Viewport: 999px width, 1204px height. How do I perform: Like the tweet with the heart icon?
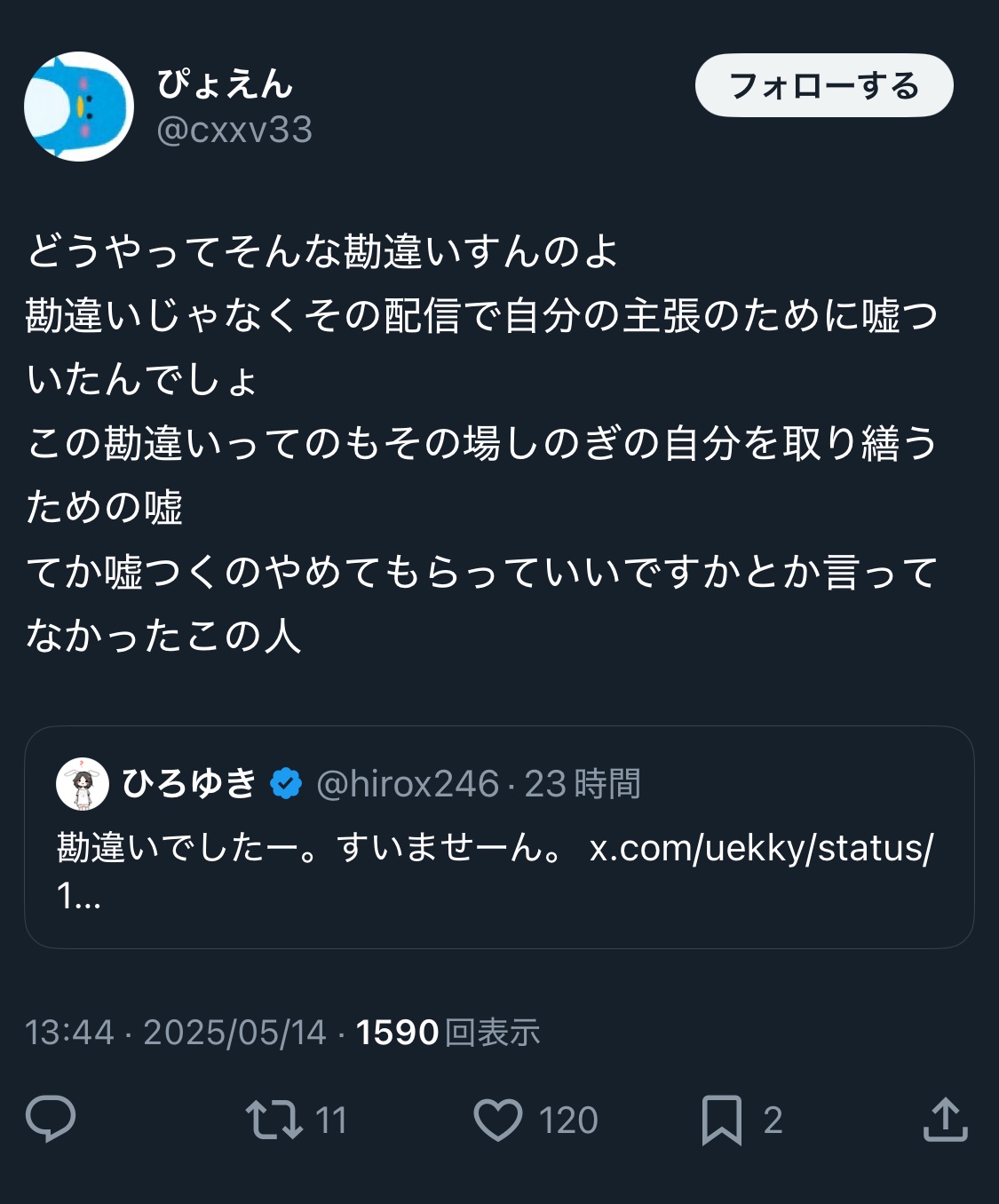(x=498, y=1119)
